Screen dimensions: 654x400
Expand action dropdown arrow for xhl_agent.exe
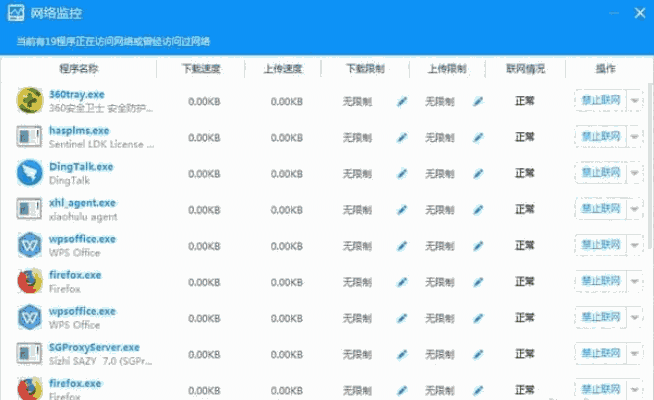(634, 209)
